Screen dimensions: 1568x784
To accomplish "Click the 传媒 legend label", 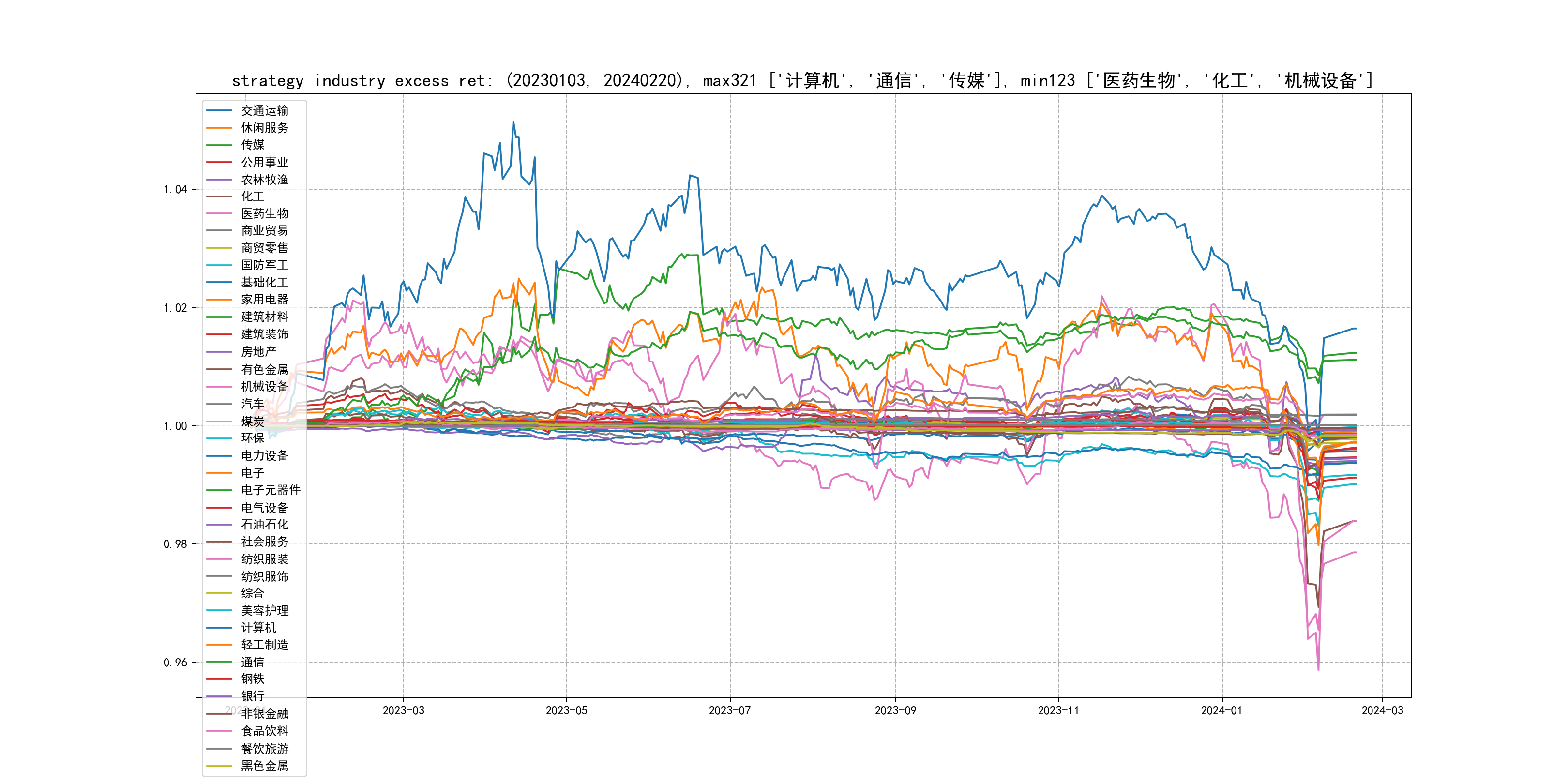I will (x=253, y=145).
